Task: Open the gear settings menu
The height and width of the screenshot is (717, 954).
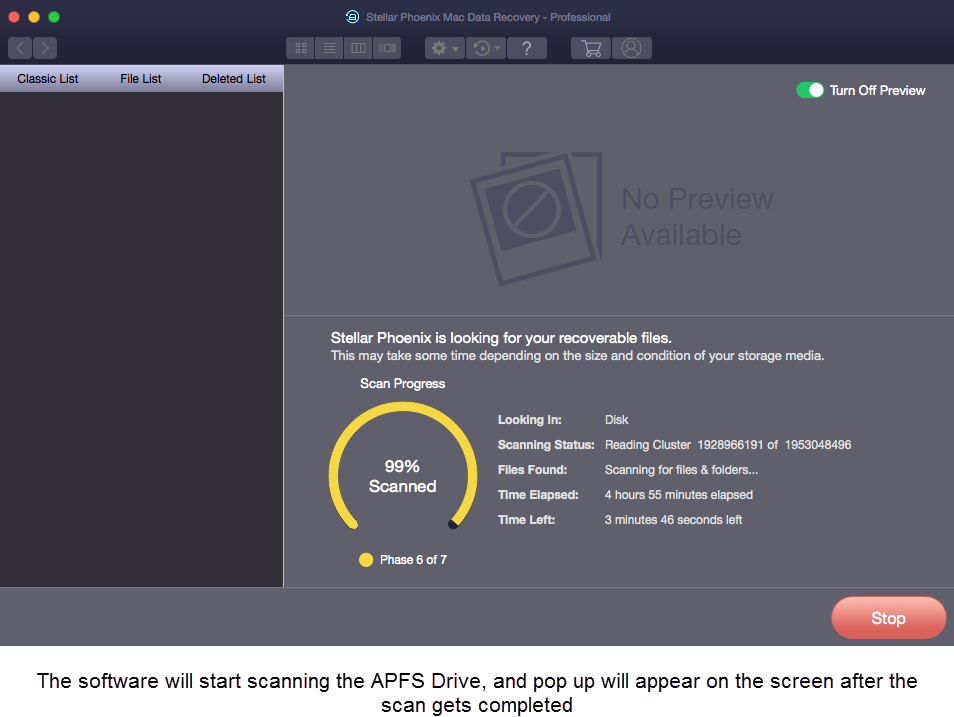Action: (445, 48)
